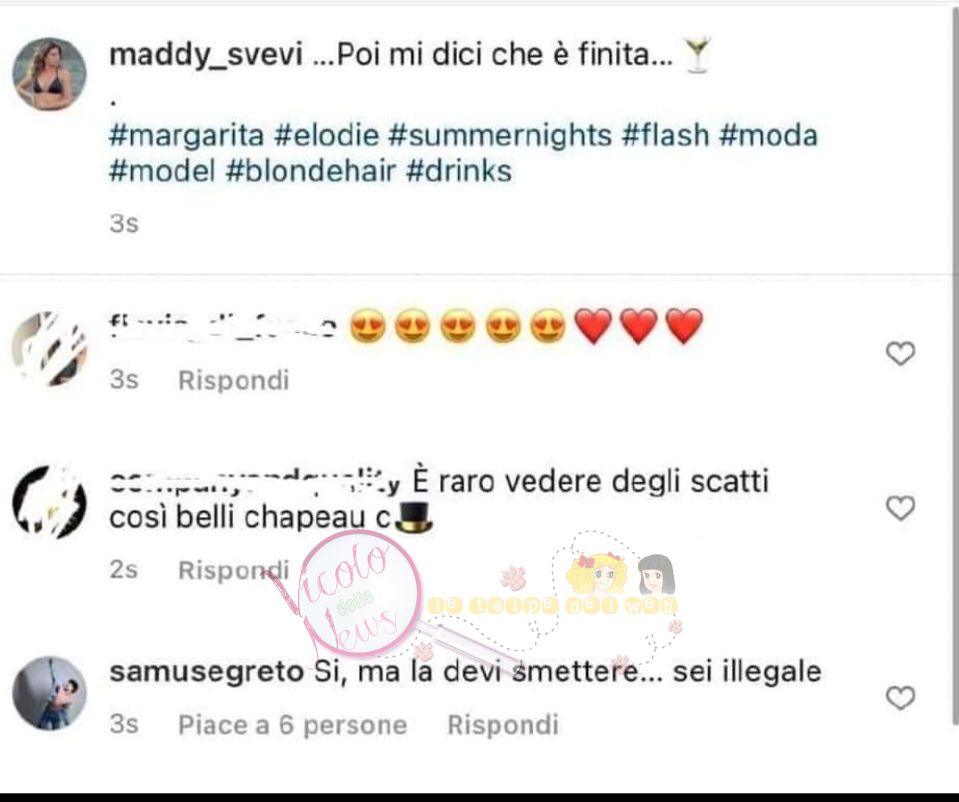Screen dimensions: 959x802
Task: Open the #elodie hashtag
Action: [x=327, y=135]
